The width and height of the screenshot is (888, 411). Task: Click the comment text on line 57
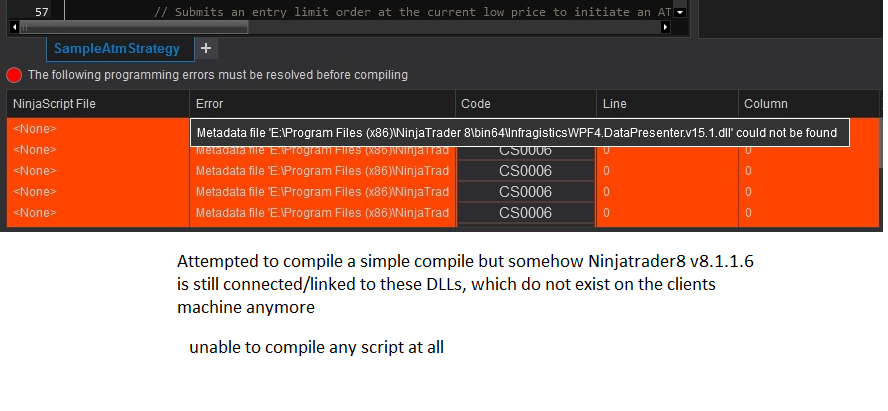click(x=400, y=12)
